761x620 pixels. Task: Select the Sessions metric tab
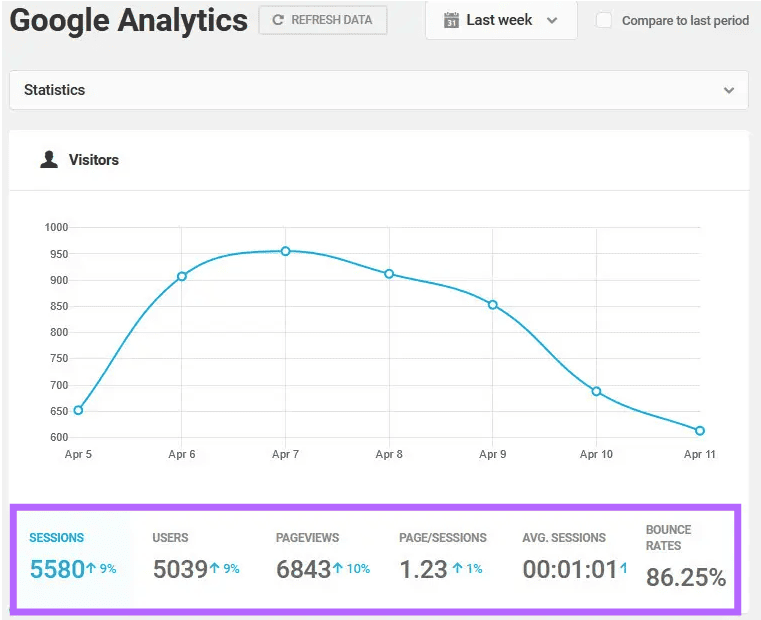72,558
